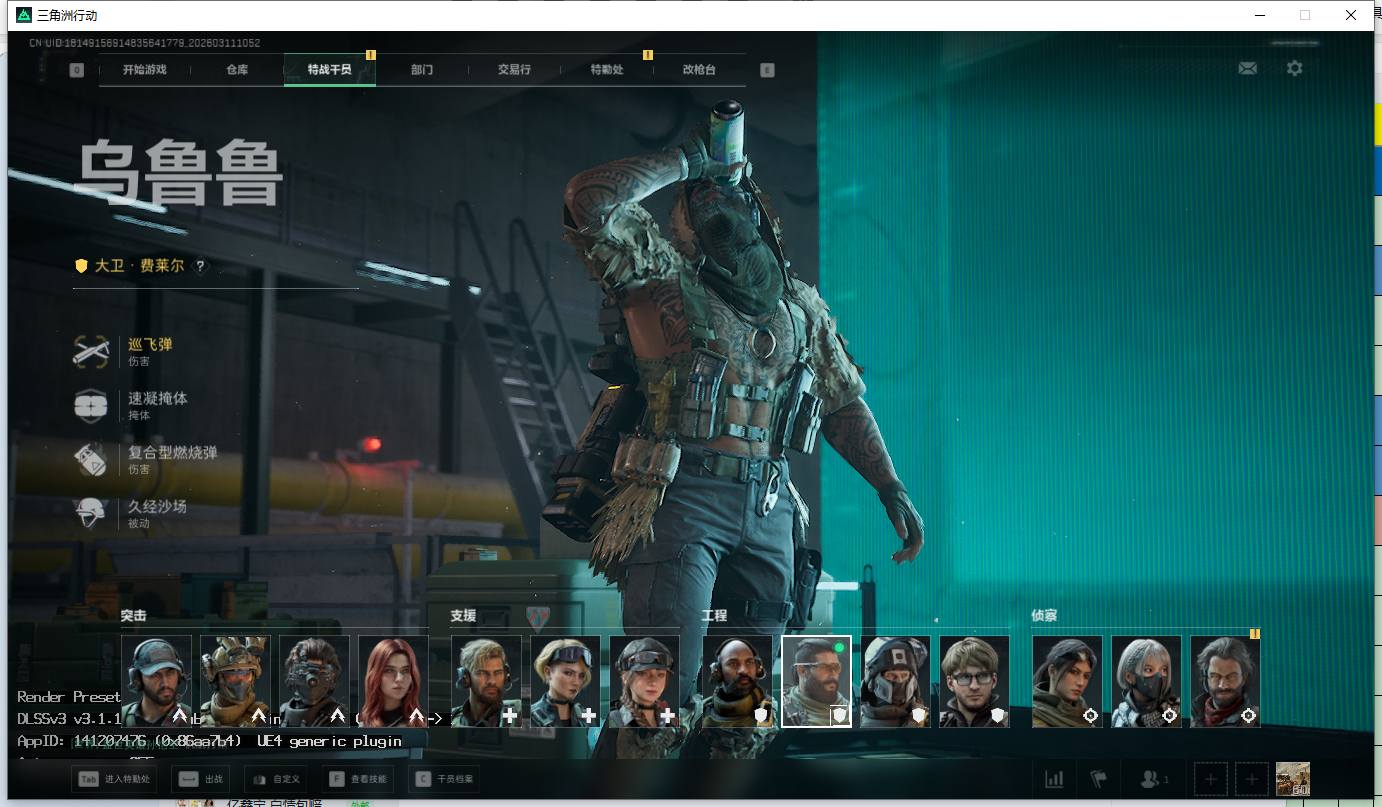Select 突击 operator with cap and headset

click(156, 681)
